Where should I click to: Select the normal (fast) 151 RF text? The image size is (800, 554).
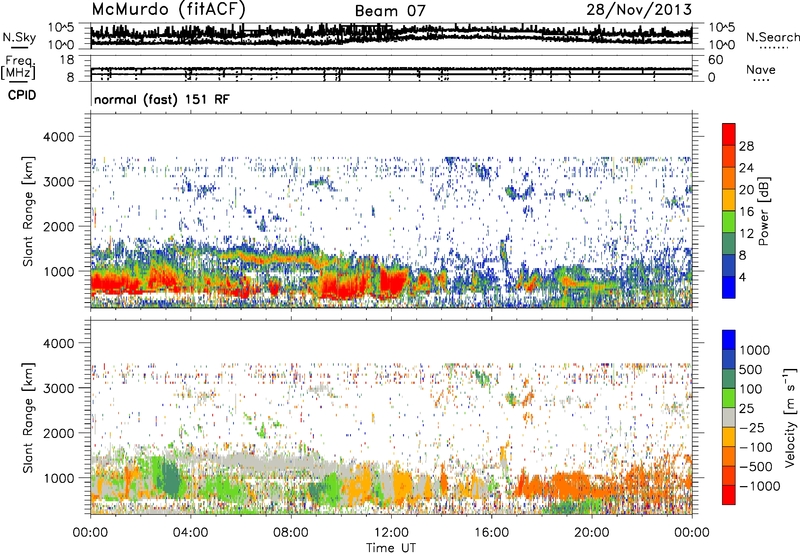(x=162, y=99)
